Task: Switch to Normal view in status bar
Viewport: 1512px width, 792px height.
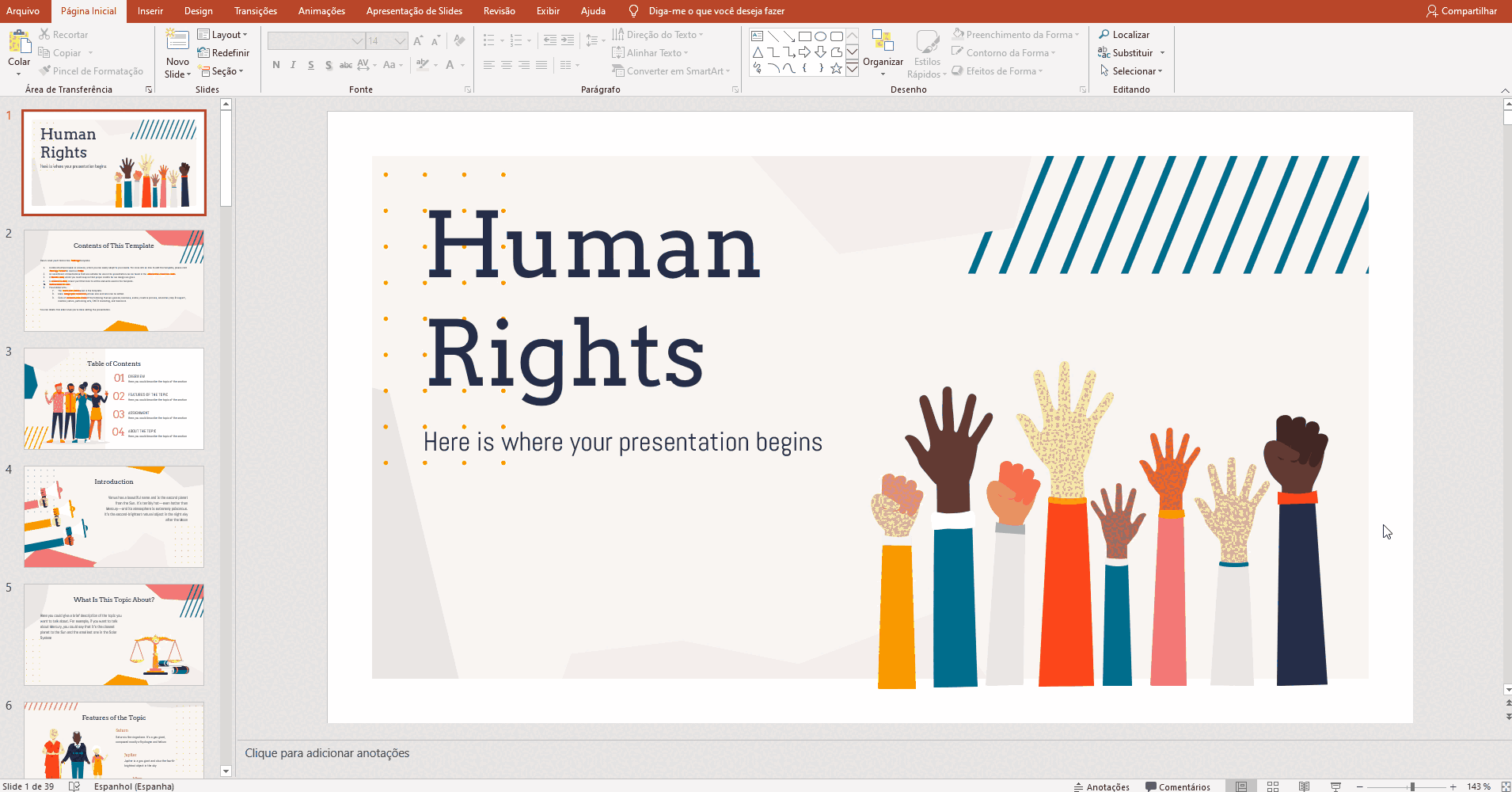Action: (1241, 786)
